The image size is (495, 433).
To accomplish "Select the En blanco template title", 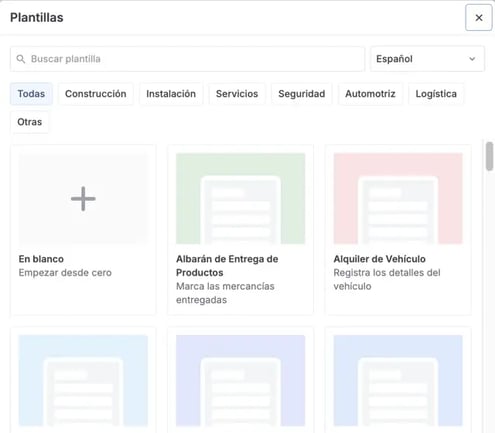I will click(x=41, y=259).
